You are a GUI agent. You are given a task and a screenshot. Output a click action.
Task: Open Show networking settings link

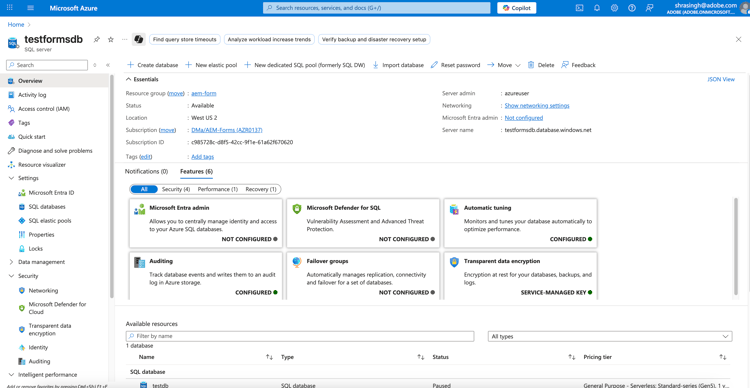click(x=537, y=105)
